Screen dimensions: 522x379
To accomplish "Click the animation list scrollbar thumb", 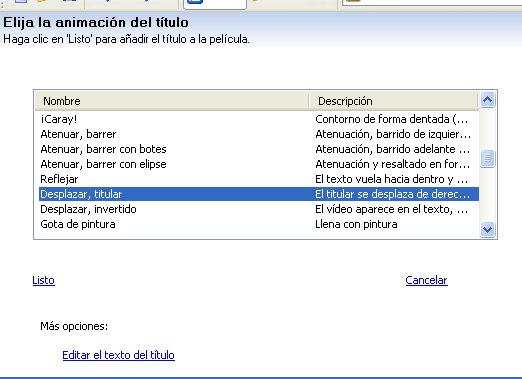I will [x=487, y=158].
